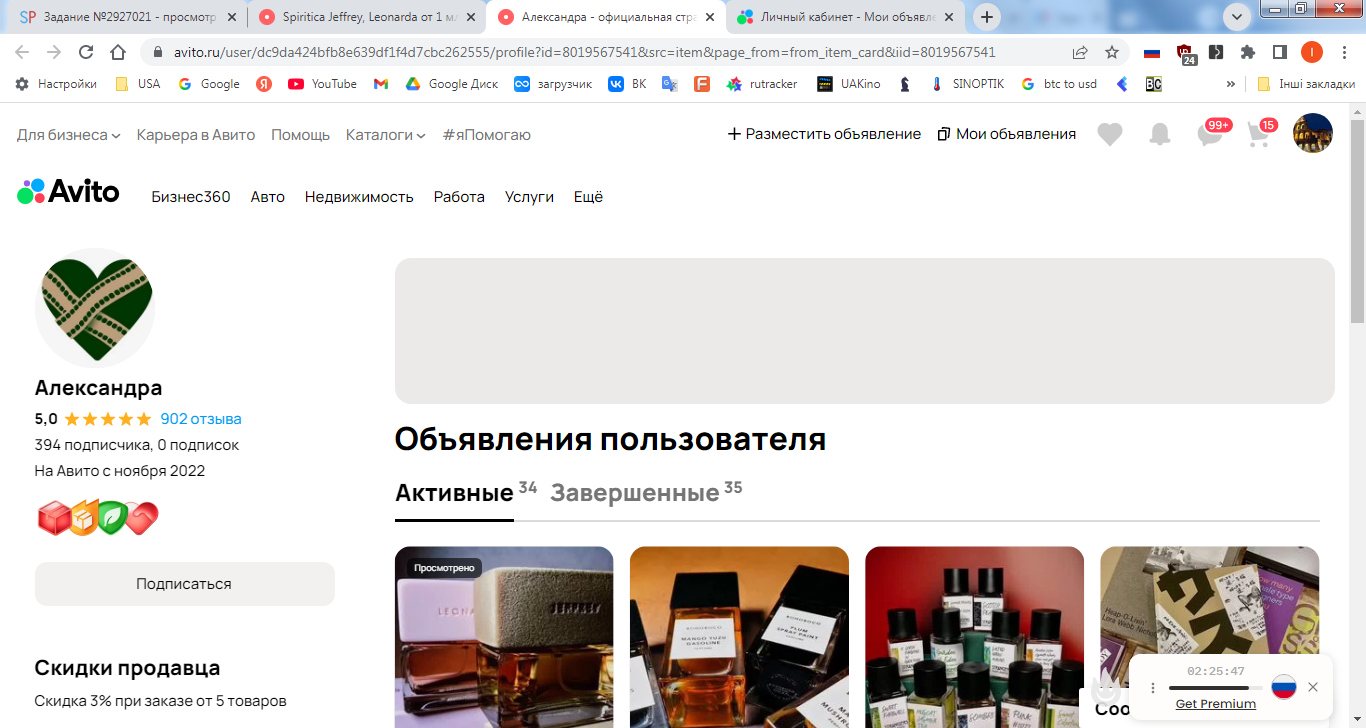The height and width of the screenshot is (728, 1366).
Task: Click Get Premium link
Action: tap(1215, 704)
